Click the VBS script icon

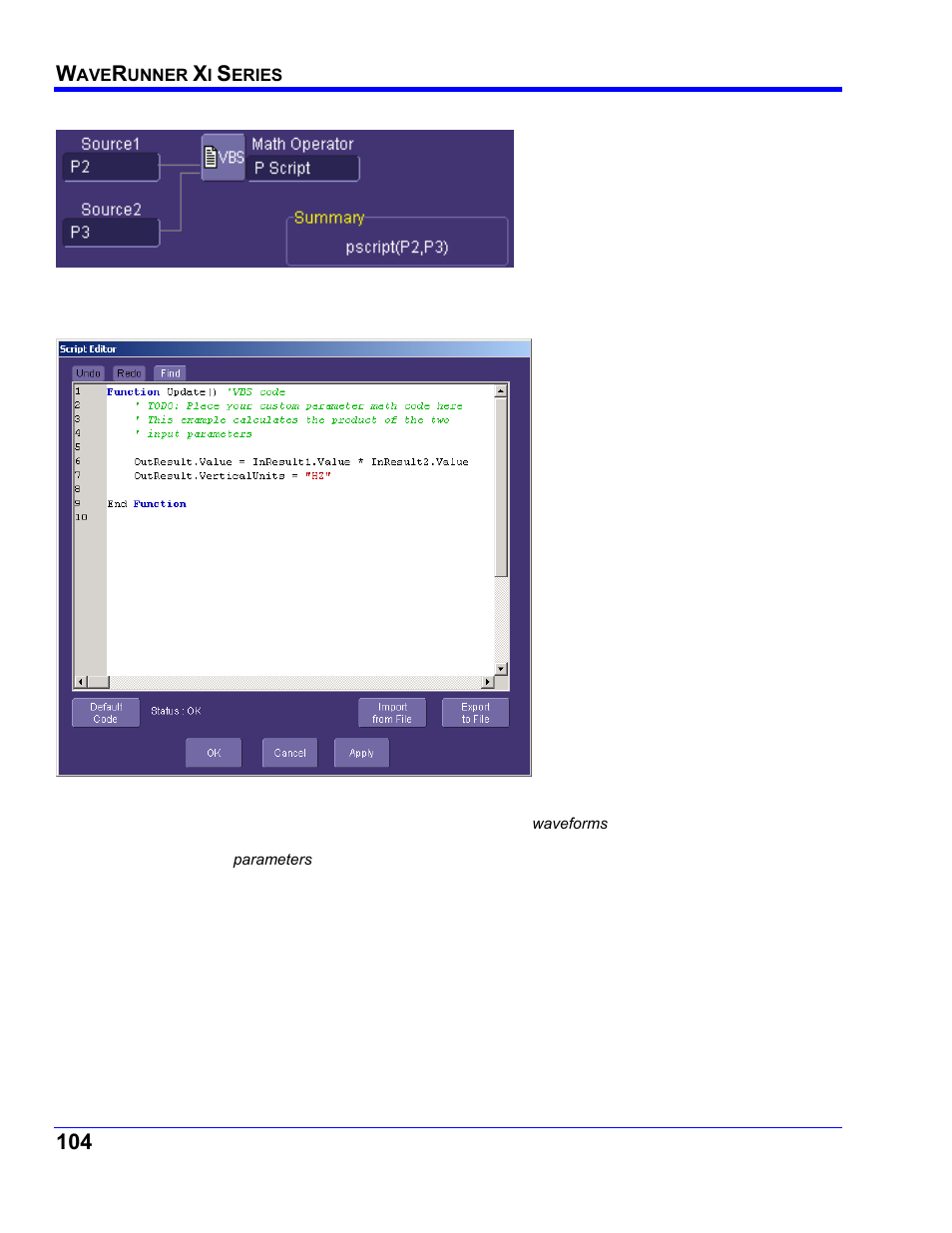point(224,157)
